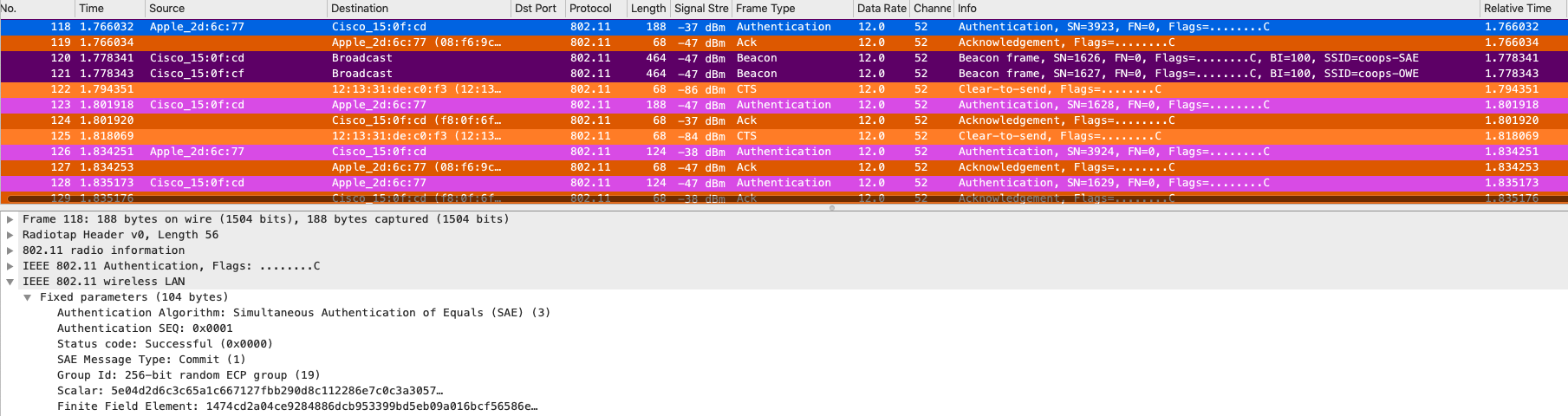Expand the Frame 118 details row

[10, 219]
